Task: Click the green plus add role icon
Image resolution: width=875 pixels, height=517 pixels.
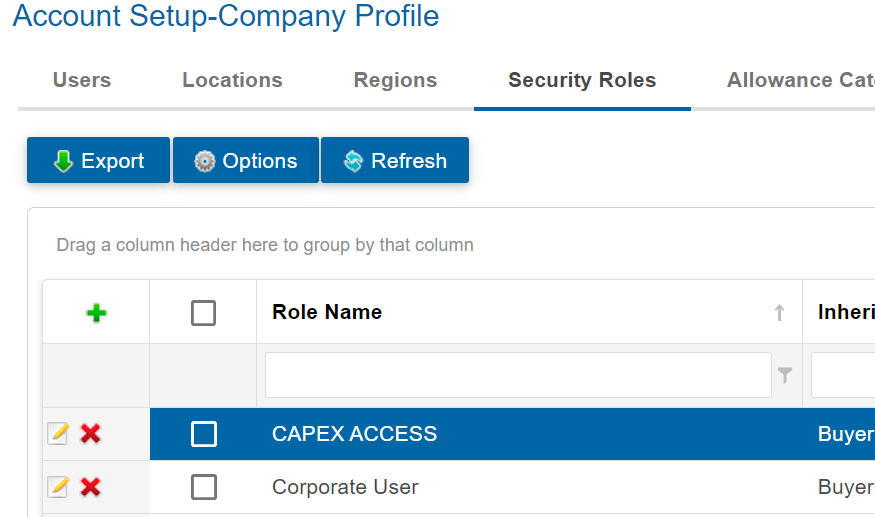Action: tap(96, 313)
